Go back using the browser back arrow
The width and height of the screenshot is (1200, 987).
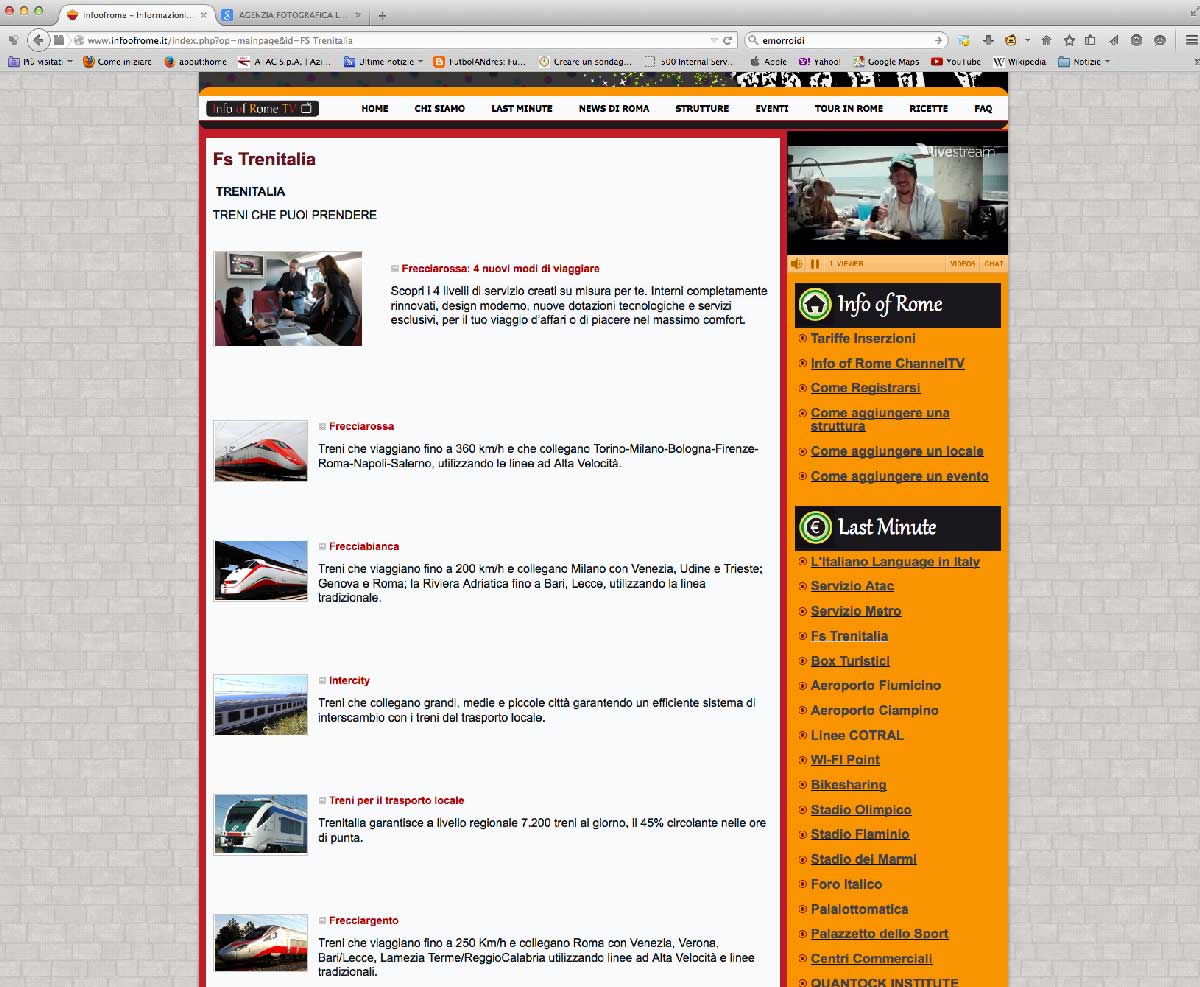(x=38, y=40)
